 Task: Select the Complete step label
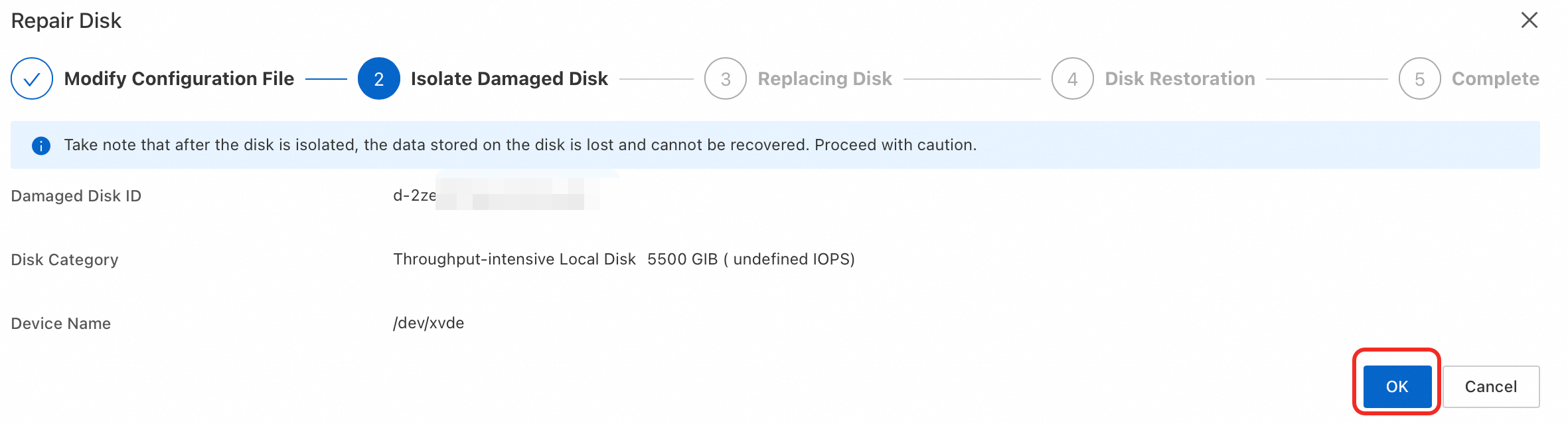pyautogui.click(x=1495, y=79)
